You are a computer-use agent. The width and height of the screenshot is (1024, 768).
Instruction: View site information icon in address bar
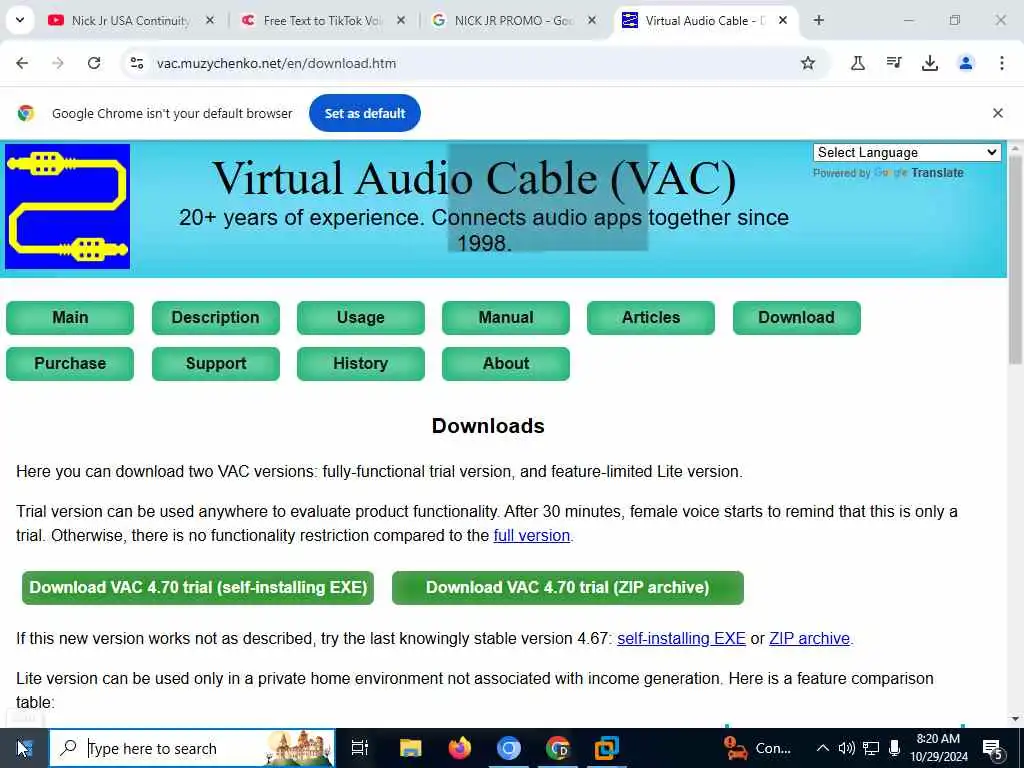point(137,63)
